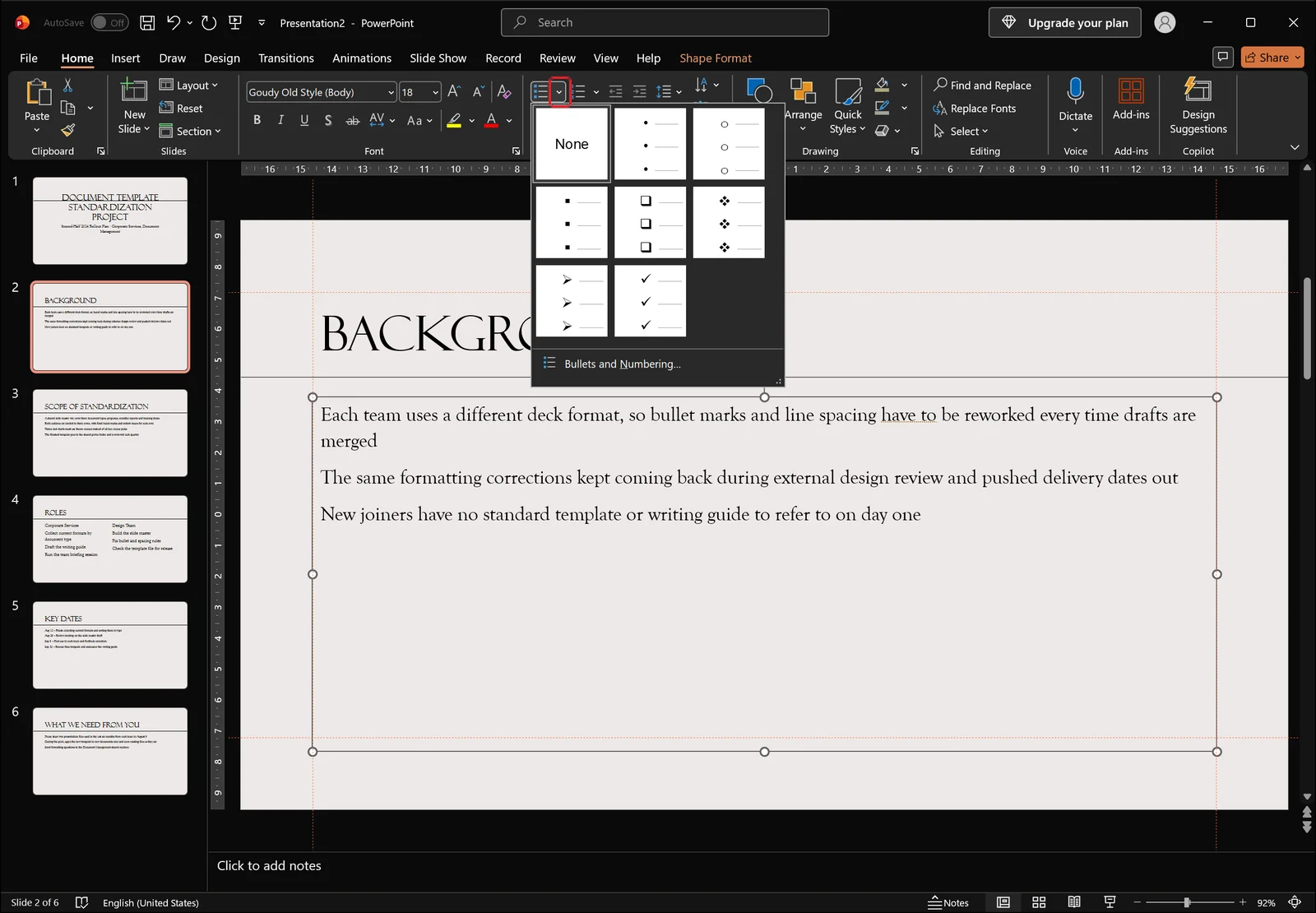Viewport: 1316px width, 913px height.
Task: Switch to Slide Sorter view
Action: [x=1039, y=902]
